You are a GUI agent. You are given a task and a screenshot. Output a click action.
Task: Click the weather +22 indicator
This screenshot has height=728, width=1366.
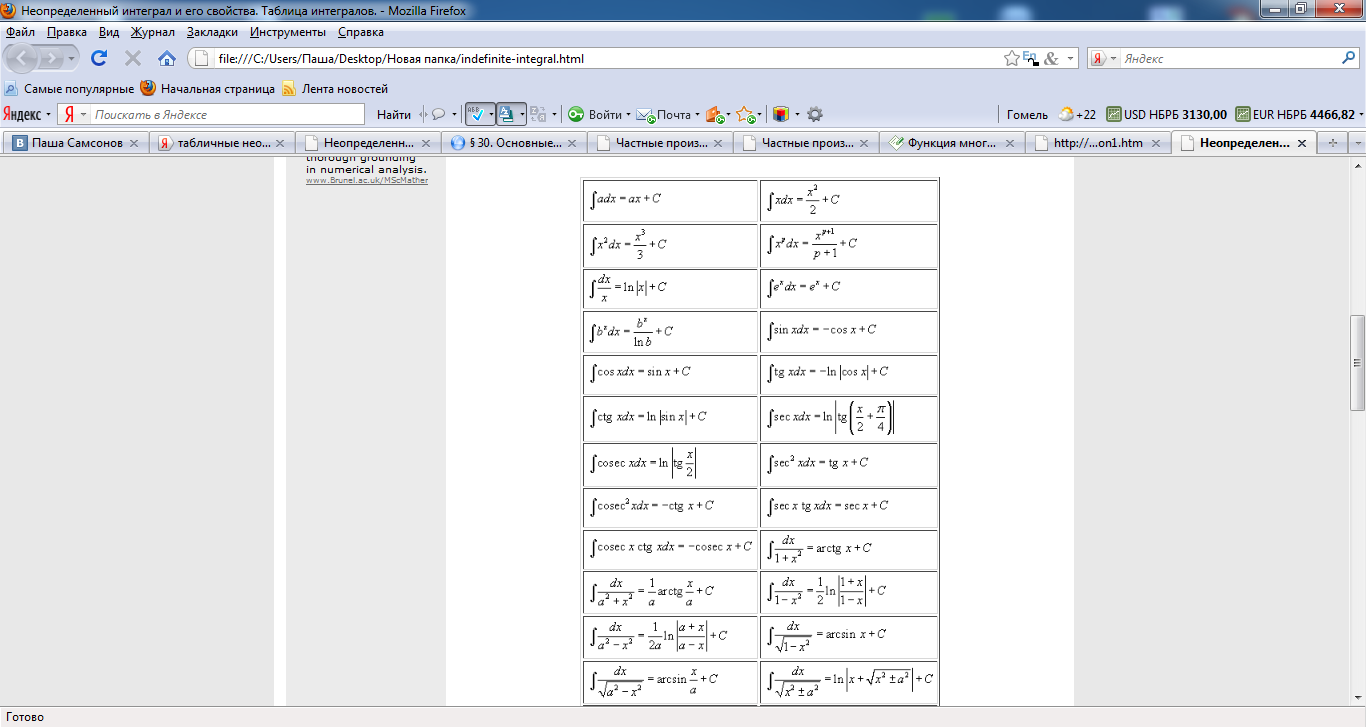click(x=1078, y=114)
